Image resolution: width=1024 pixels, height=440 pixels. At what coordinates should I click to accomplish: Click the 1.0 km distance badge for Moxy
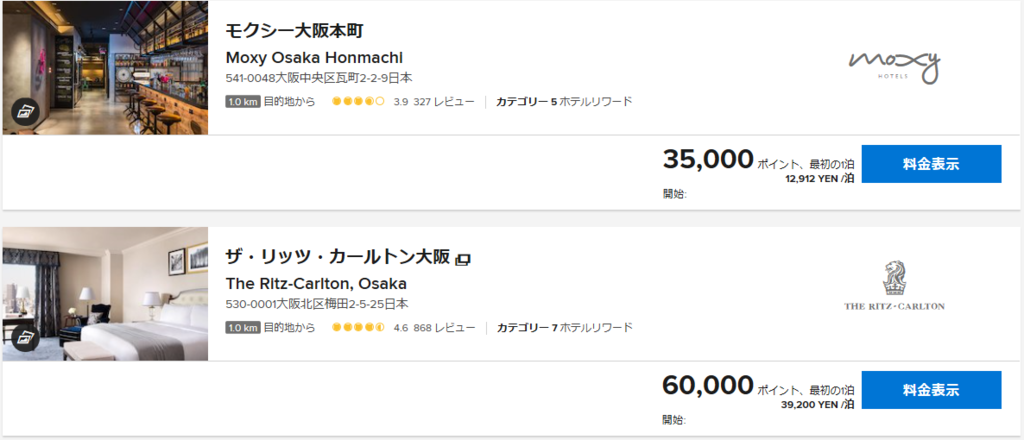pyautogui.click(x=243, y=102)
